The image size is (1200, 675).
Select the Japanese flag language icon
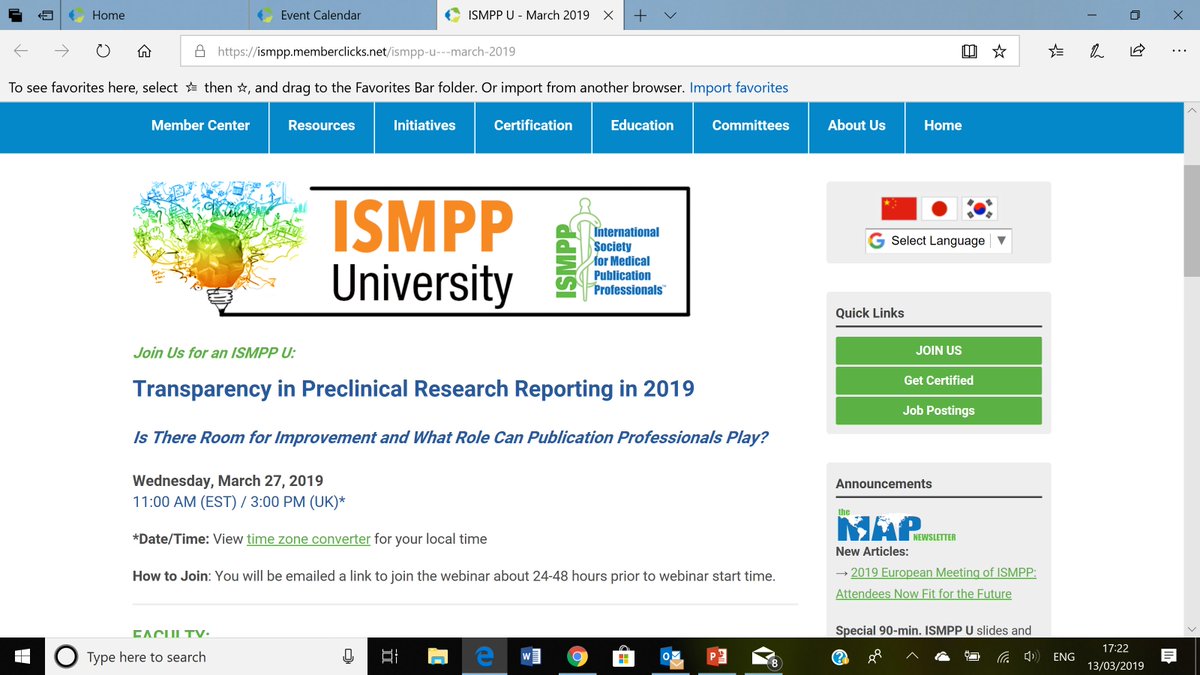939,208
